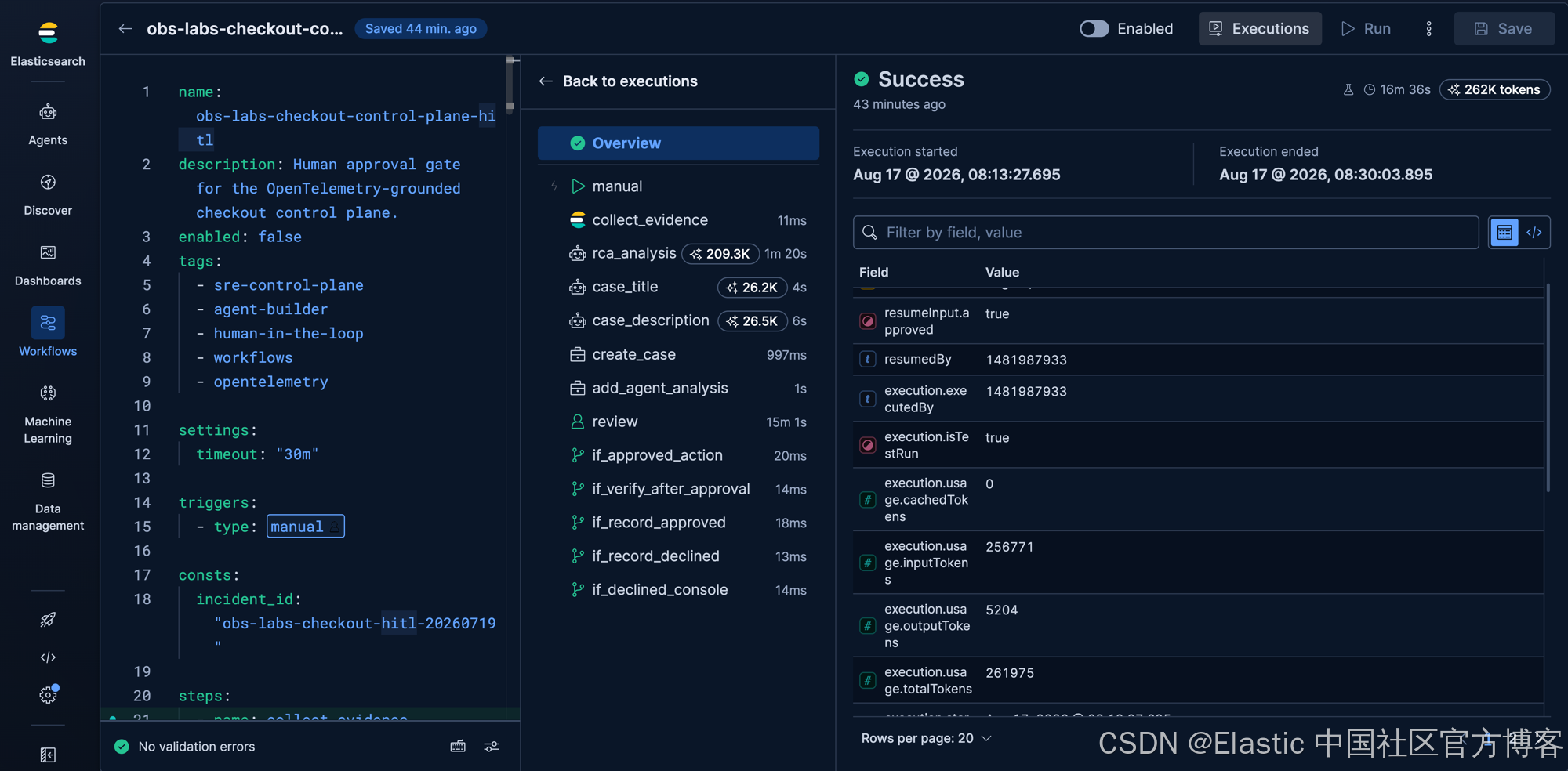The height and width of the screenshot is (771, 1568).
Task: Open Agents in the sidebar
Action: 48,125
